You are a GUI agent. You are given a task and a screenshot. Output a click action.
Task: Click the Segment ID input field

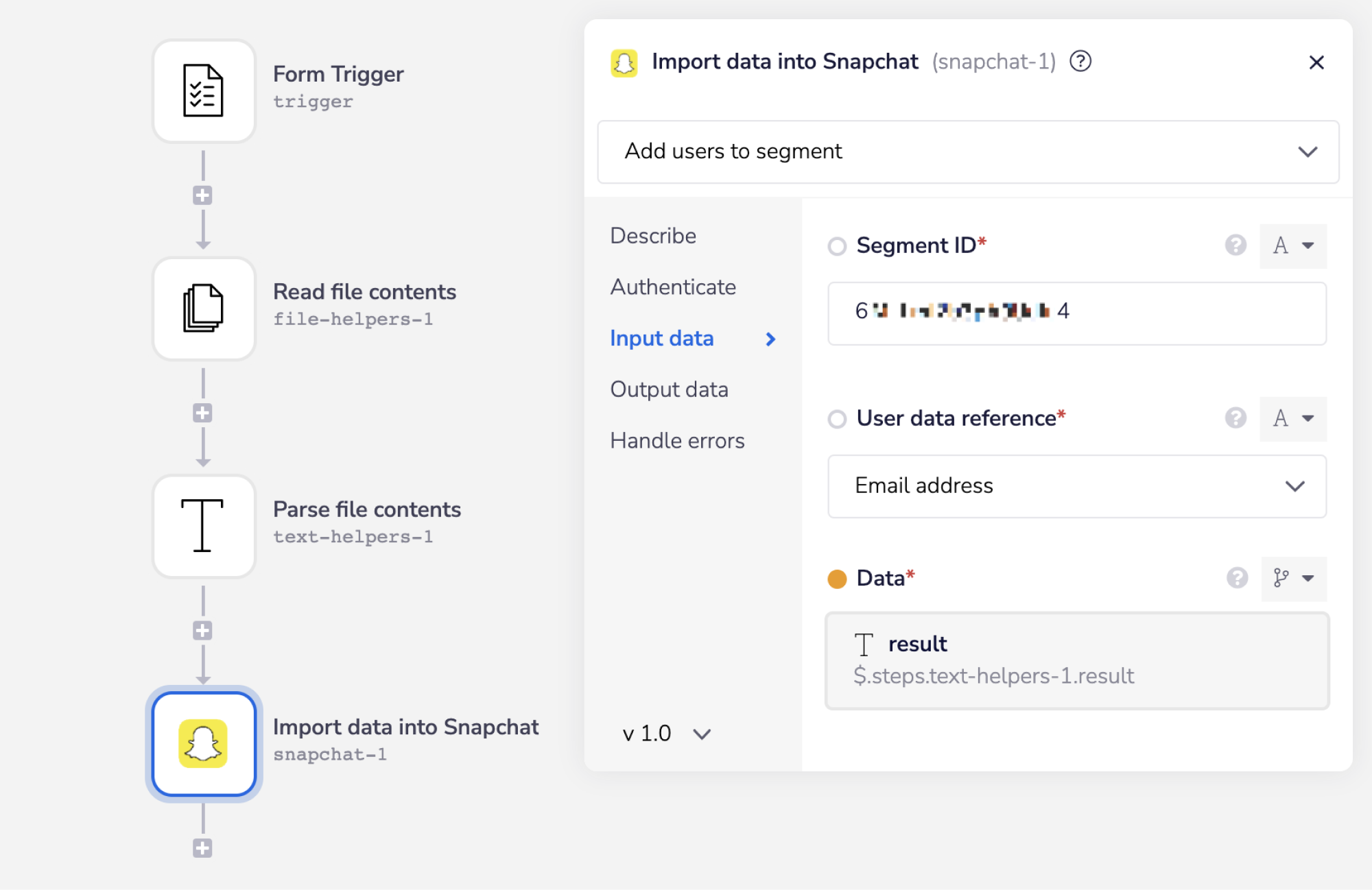[x=1076, y=313]
